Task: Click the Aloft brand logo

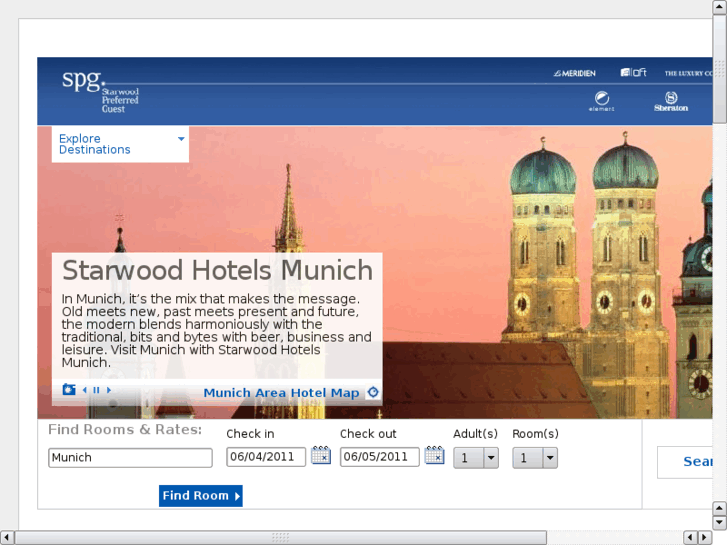Action: pyautogui.click(x=633, y=73)
